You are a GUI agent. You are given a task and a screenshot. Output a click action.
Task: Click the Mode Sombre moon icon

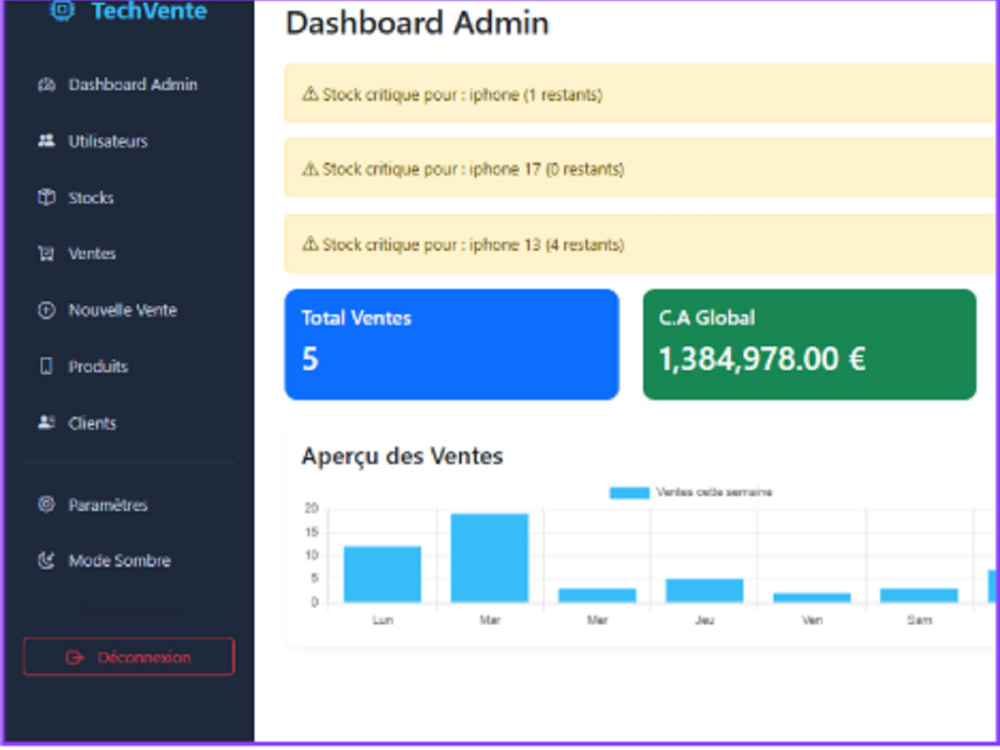47,561
